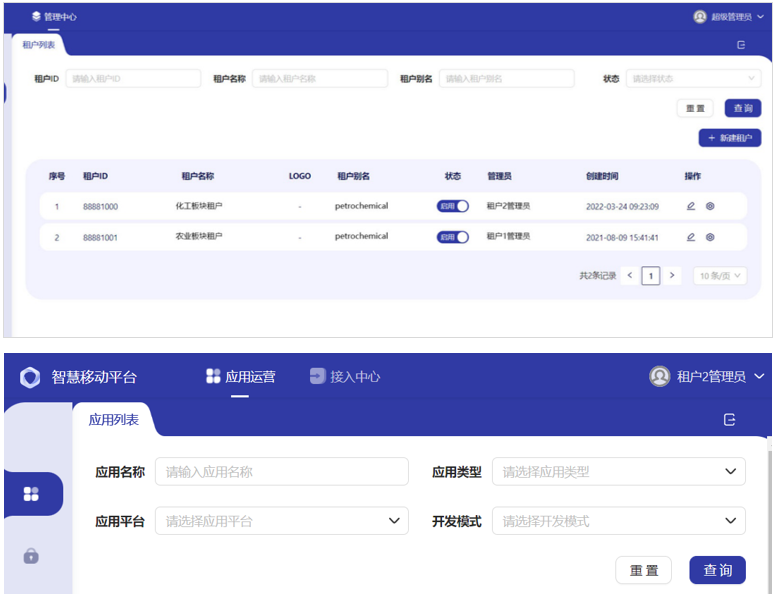Expand the 应用类型 dropdown
This screenshot has width=775, height=598.
tap(618, 472)
